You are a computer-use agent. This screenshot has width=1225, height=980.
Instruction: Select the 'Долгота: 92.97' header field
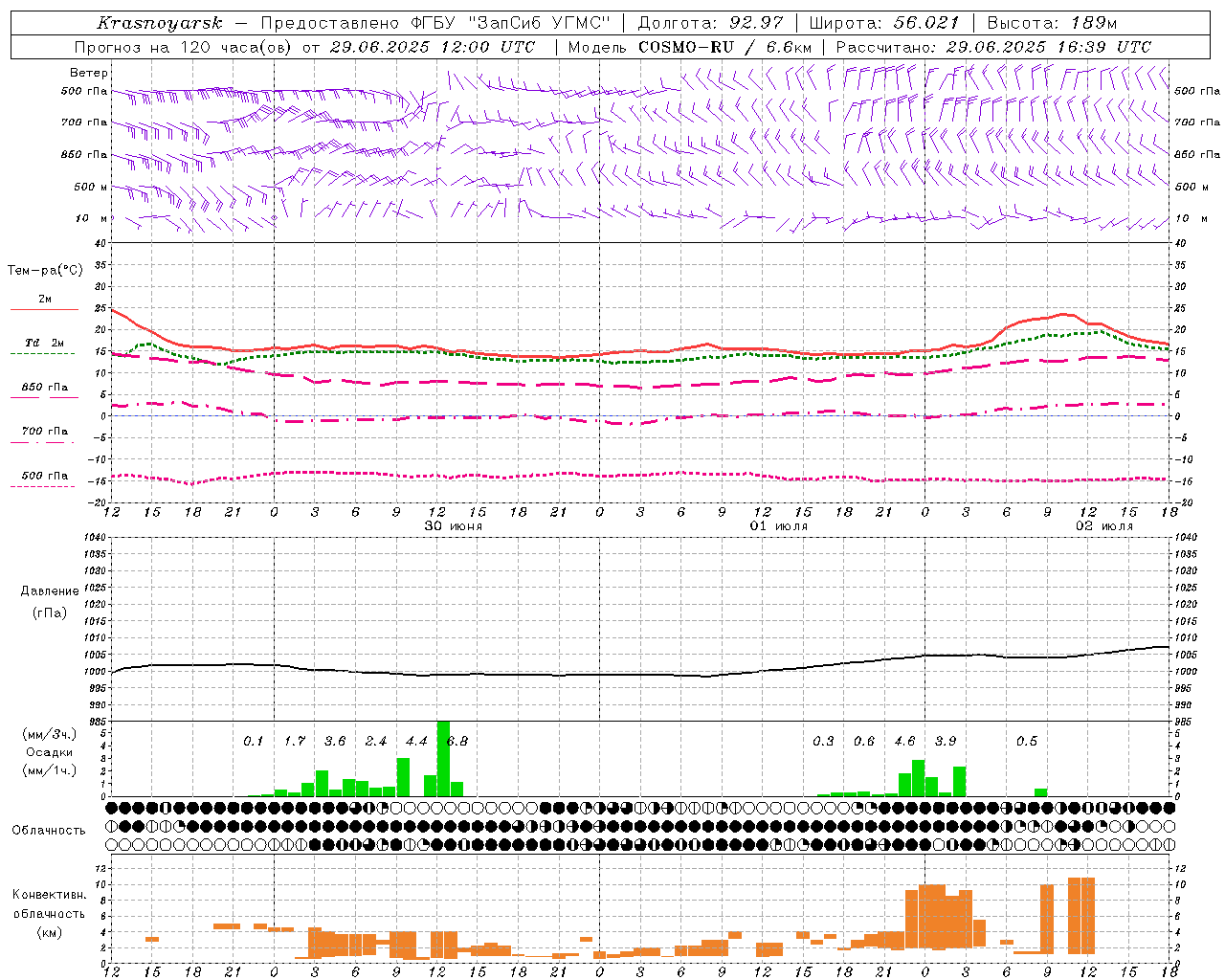[x=710, y=23]
